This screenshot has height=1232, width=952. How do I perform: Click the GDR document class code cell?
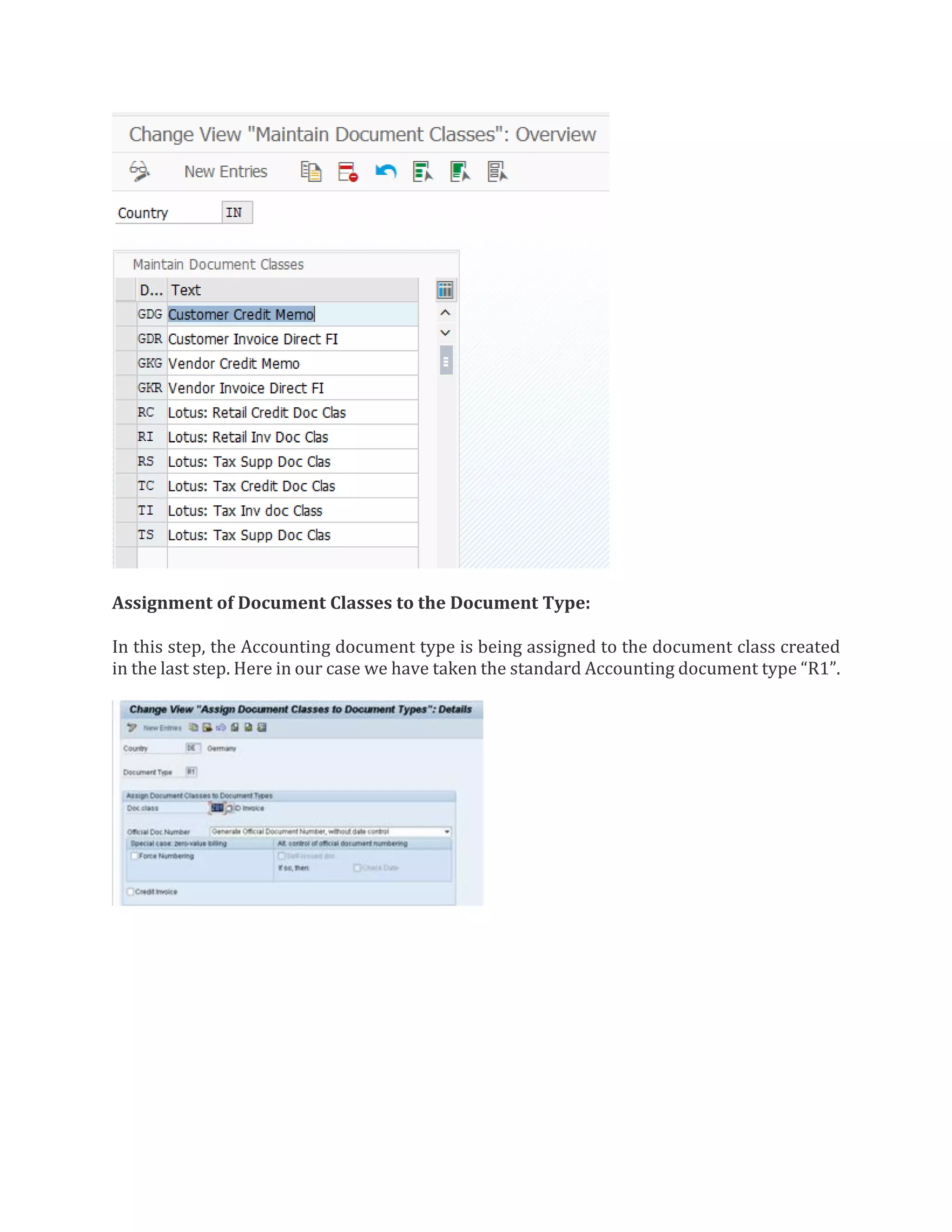click(x=152, y=339)
